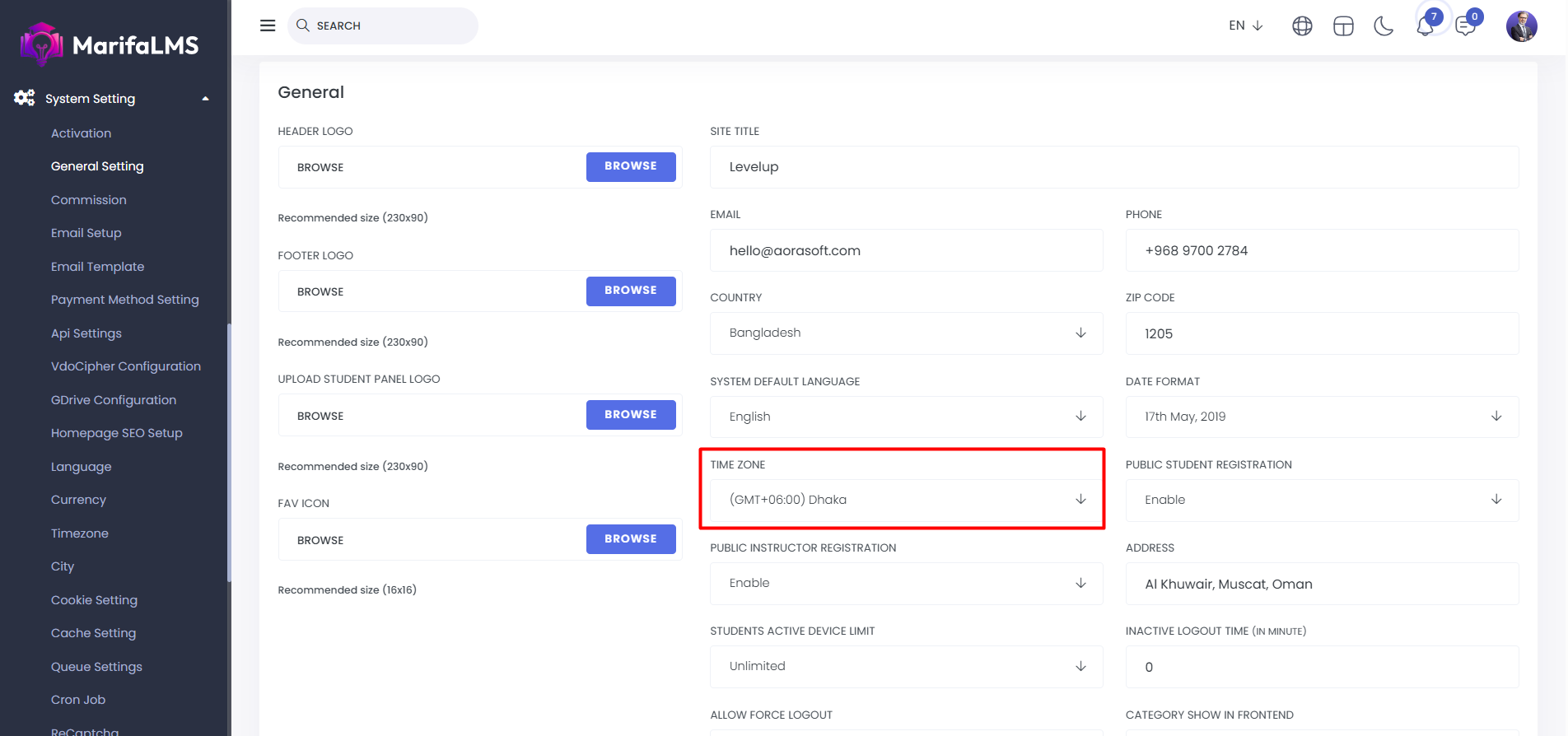Expand the Date Format dropdown
Screen dimensions: 1568x736
(x=1321, y=417)
